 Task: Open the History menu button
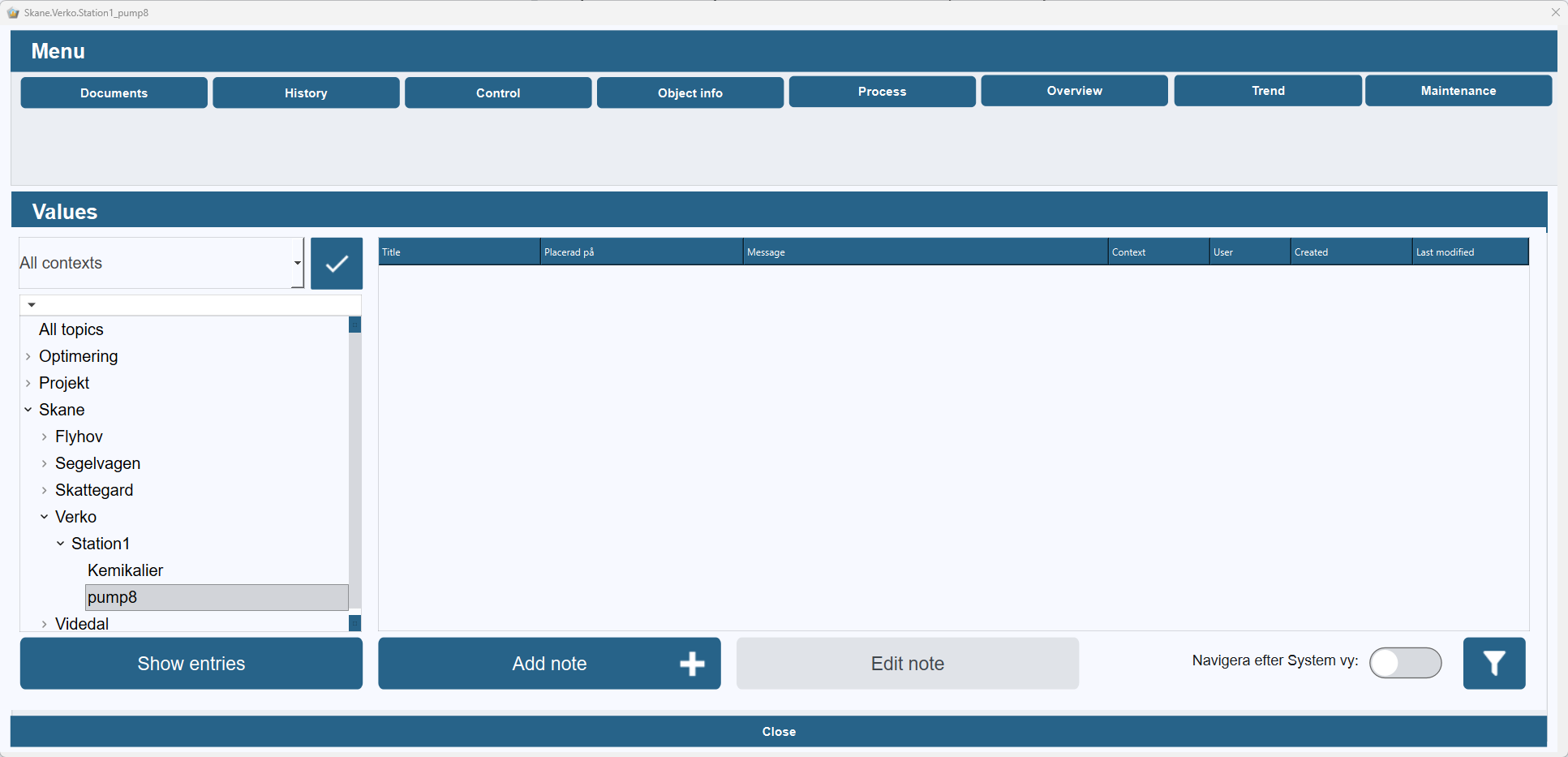[306, 92]
